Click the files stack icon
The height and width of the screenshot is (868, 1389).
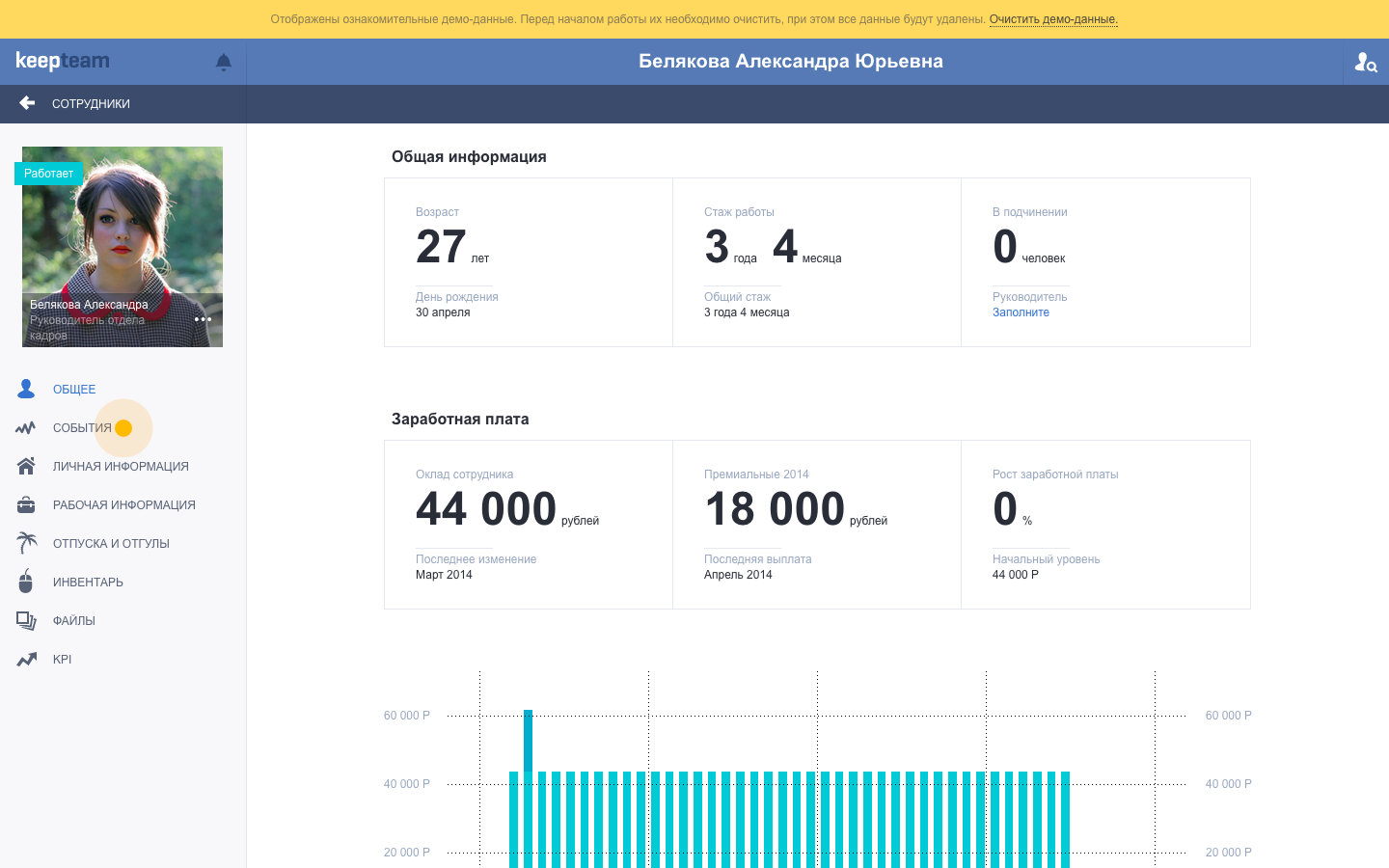click(x=26, y=620)
